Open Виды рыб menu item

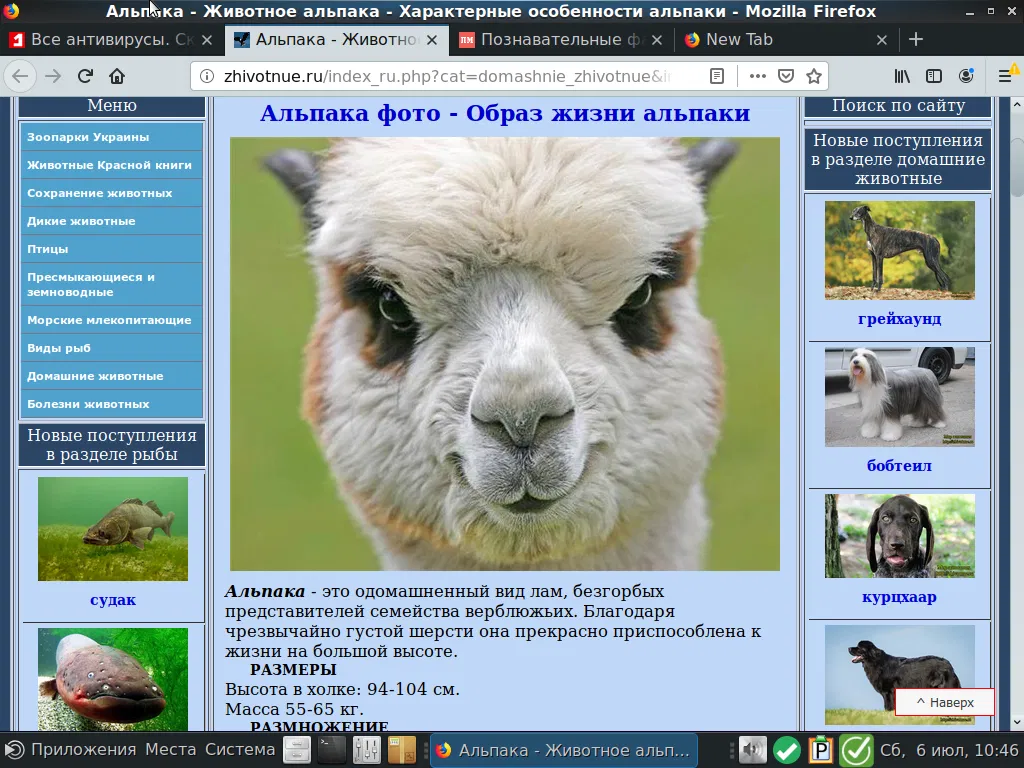112,348
